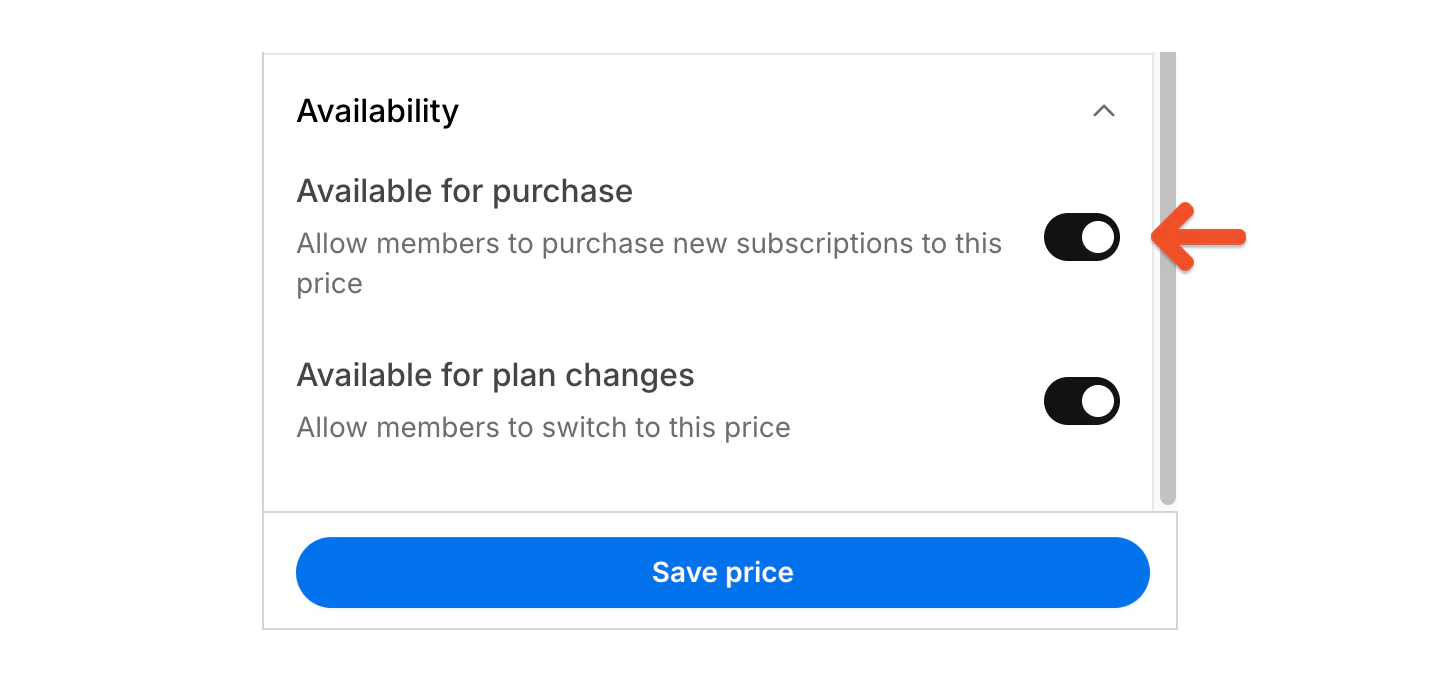Collapse the Availability section chevron
1440x680 pixels.
coord(1103,111)
